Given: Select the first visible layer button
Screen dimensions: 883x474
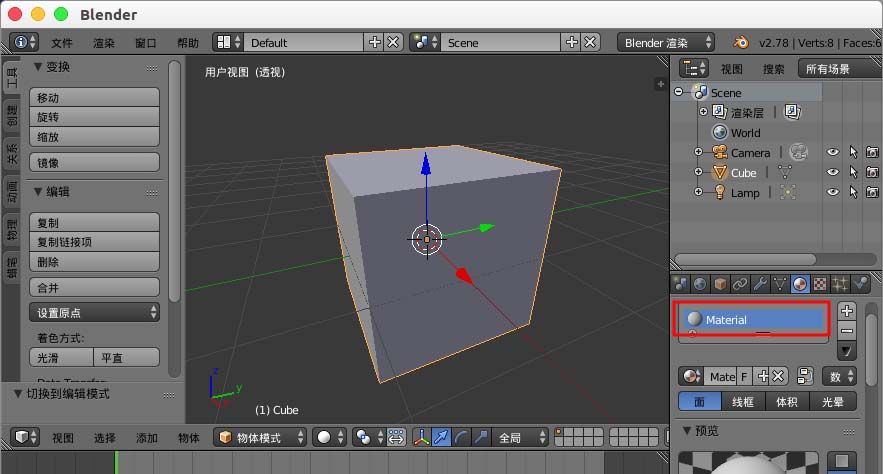Looking at the screenshot, I should click(559, 432).
